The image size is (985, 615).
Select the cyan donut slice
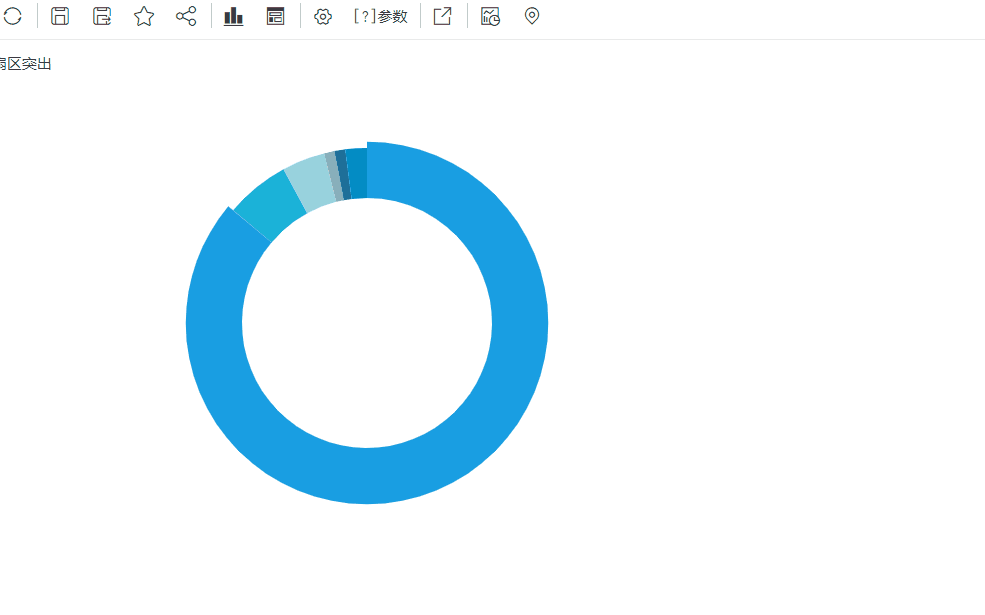pyautogui.click(x=269, y=204)
